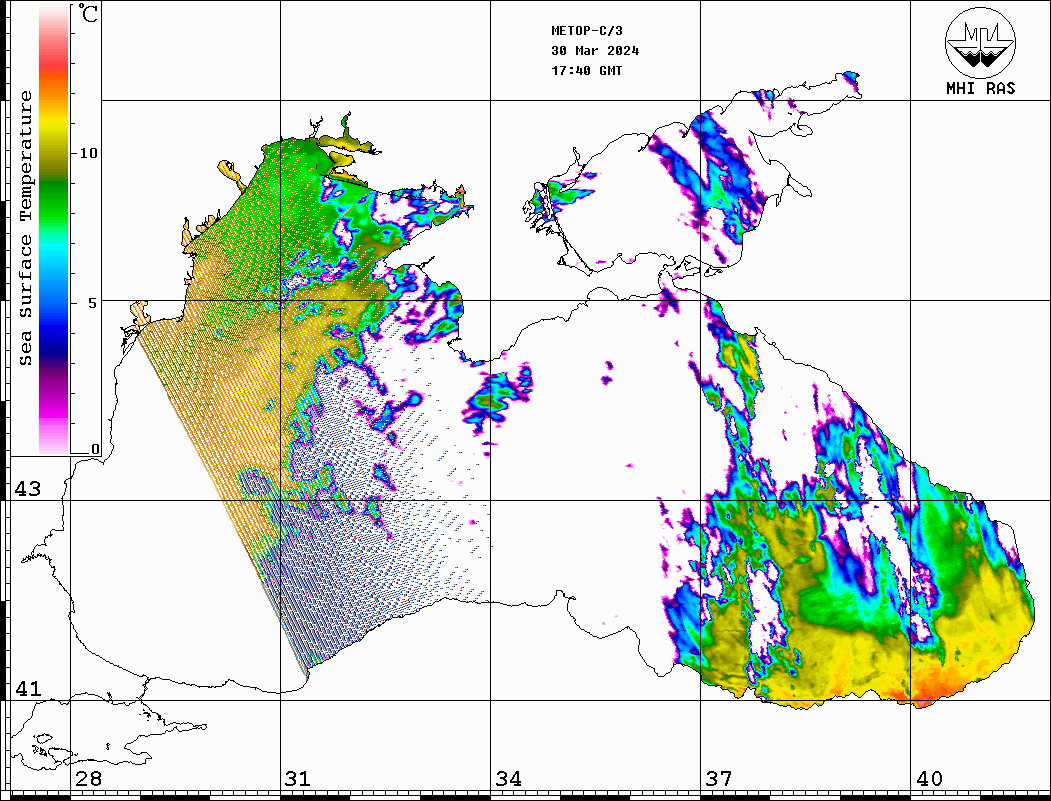The width and height of the screenshot is (1051, 801).
Task: Click the '30 Mar 2024' date text
Action: (x=595, y=51)
